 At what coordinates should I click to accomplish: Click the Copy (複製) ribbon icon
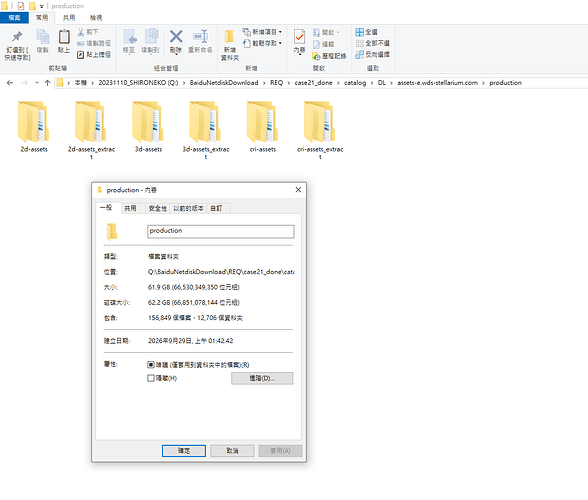tap(42, 37)
